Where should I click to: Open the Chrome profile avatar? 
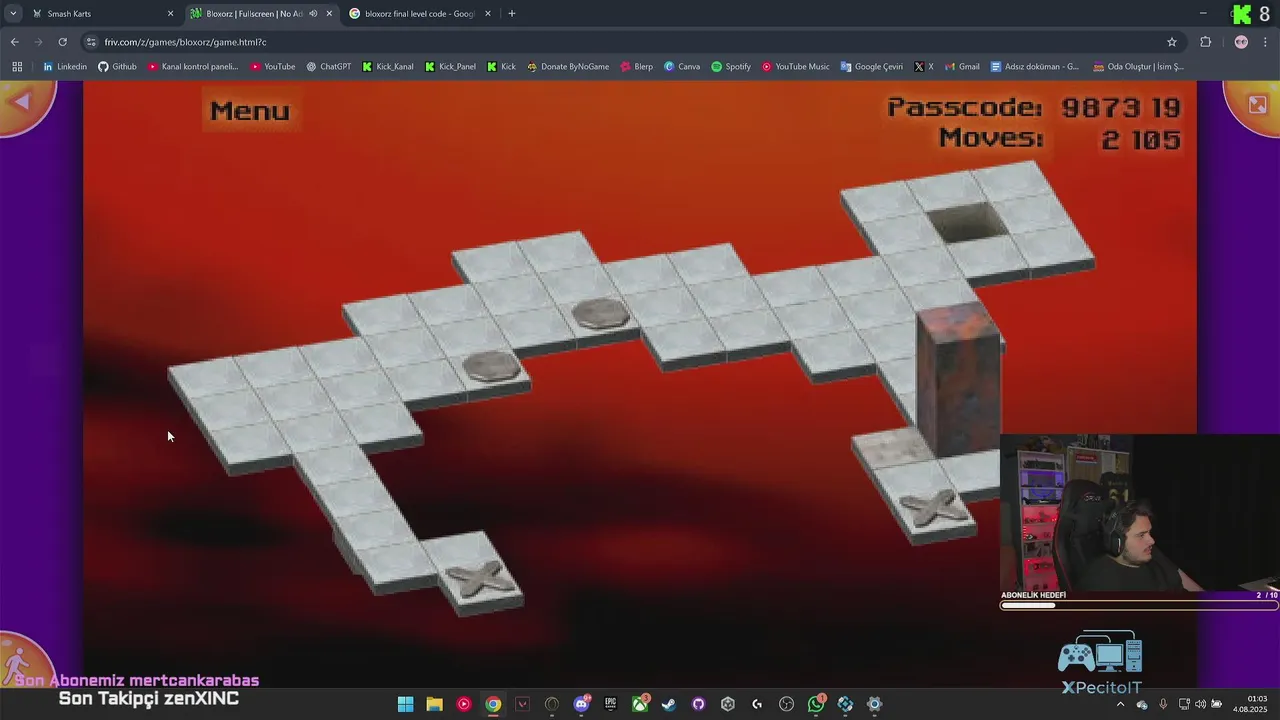point(1241,42)
